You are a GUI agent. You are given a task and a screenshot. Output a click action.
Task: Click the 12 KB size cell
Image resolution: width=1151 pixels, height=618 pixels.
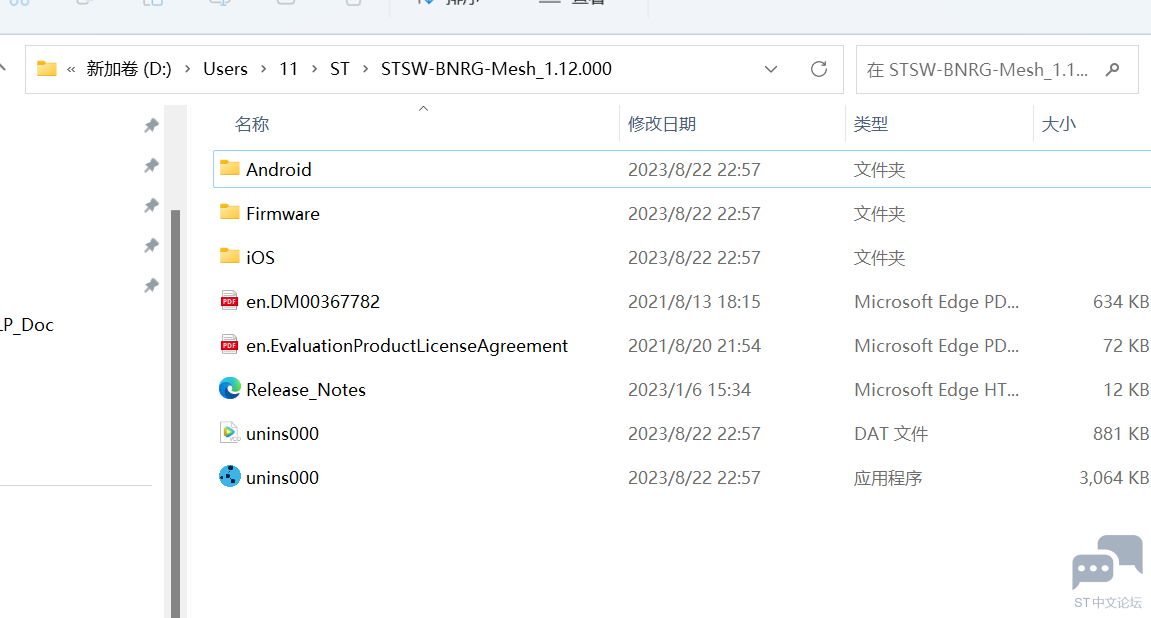(x=1125, y=390)
